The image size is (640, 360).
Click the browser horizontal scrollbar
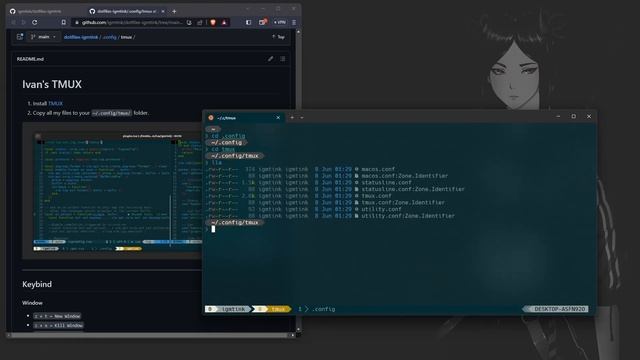click(151, 335)
